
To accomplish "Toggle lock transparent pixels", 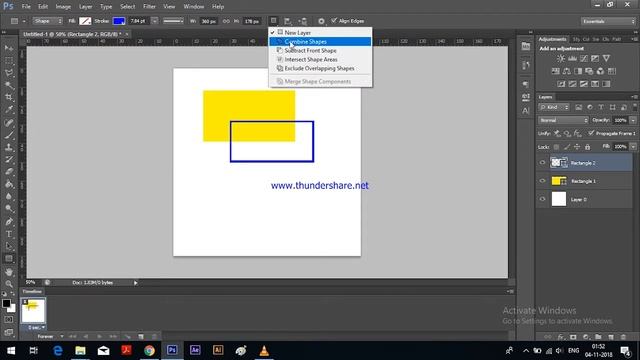I will pyautogui.click(x=556, y=147).
